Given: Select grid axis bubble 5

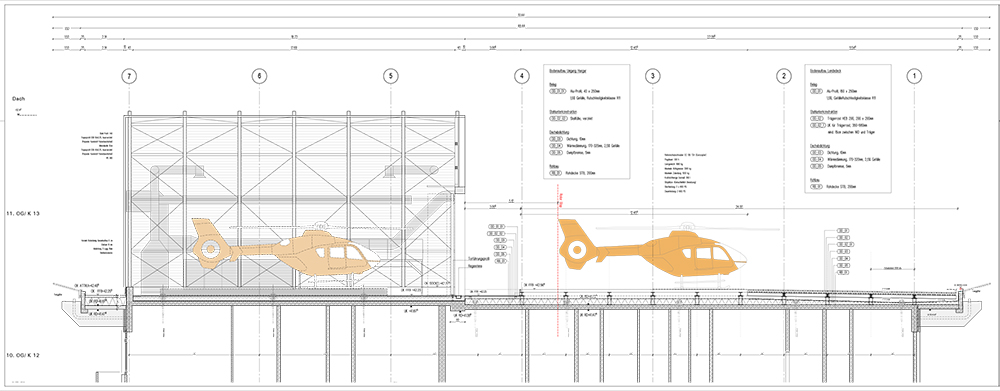Looking at the screenshot, I should (x=390, y=77).
